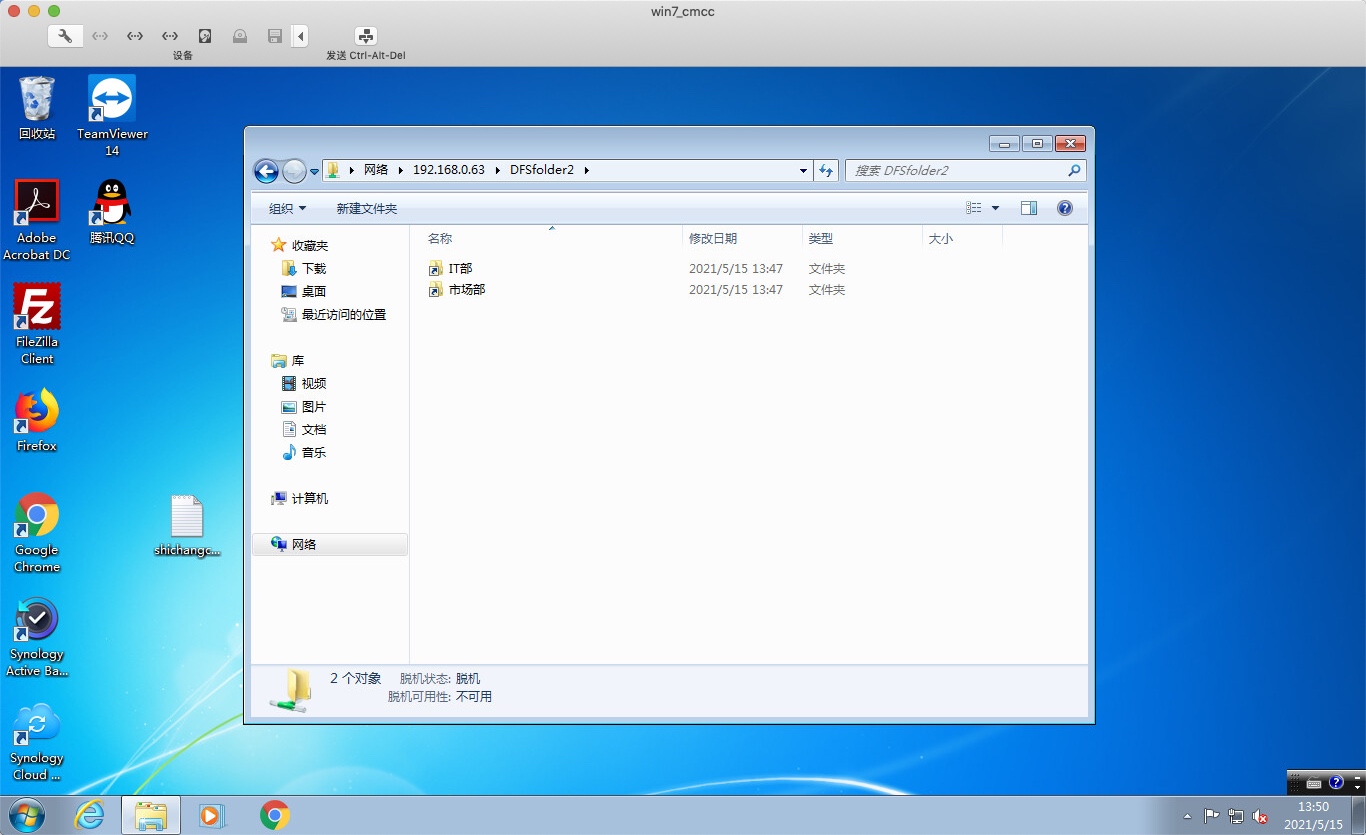Image resolution: width=1366 pixels, height=835 pixels.
Task: Select the shichangc... text file on desktop
Action: [187, 525]
